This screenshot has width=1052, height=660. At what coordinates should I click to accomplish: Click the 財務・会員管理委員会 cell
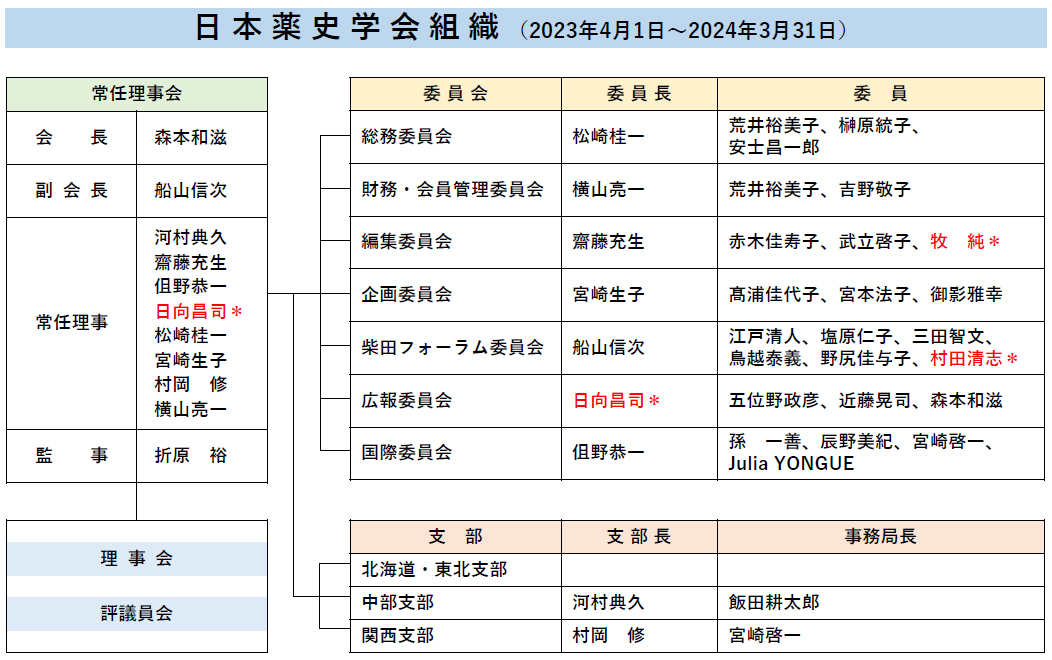pyautogui.click(x=453, y=189)
